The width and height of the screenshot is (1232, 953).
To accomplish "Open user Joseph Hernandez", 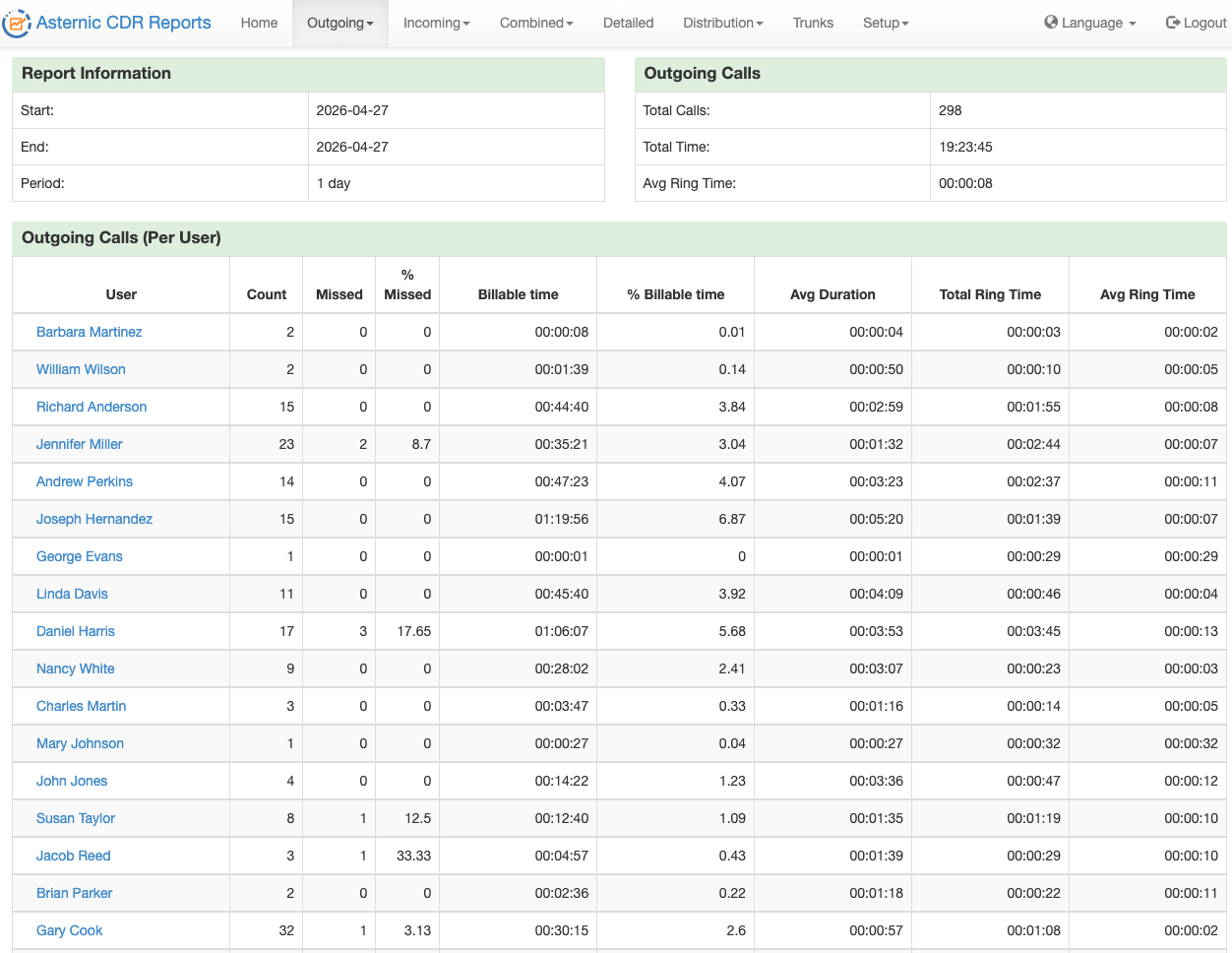I will tap(94, 519).
